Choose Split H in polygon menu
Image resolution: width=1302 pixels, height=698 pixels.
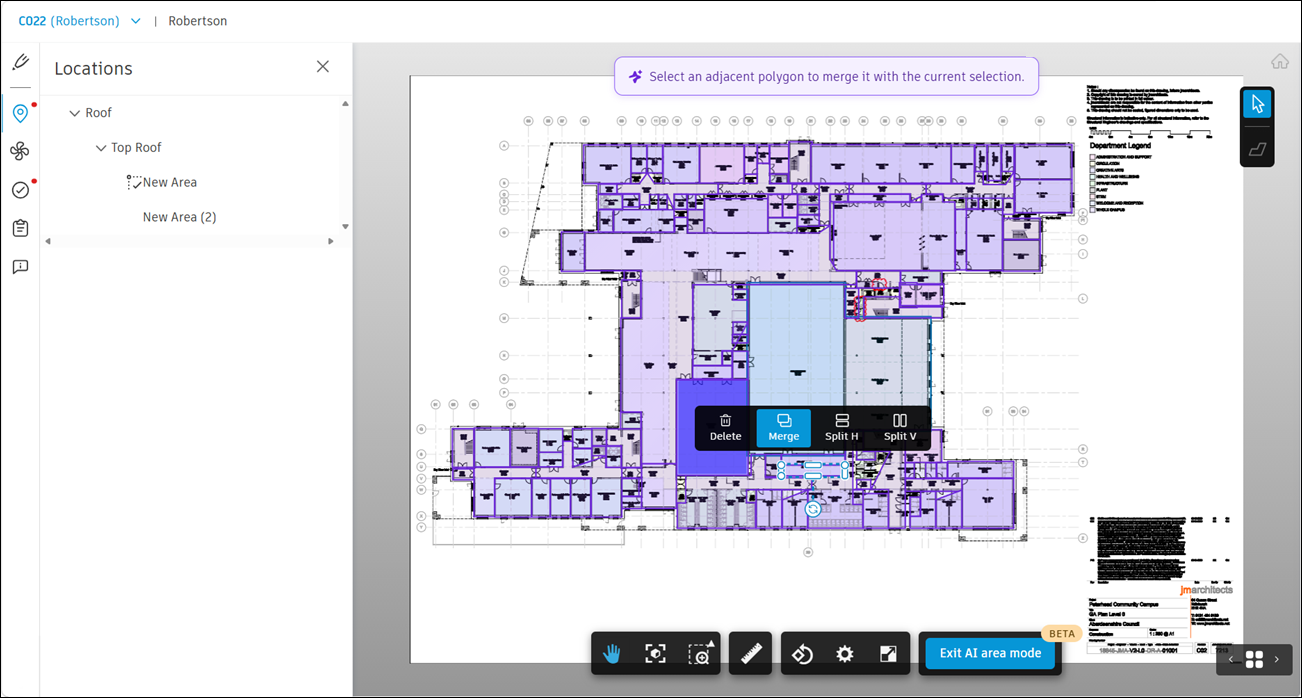tap(842, 428)
